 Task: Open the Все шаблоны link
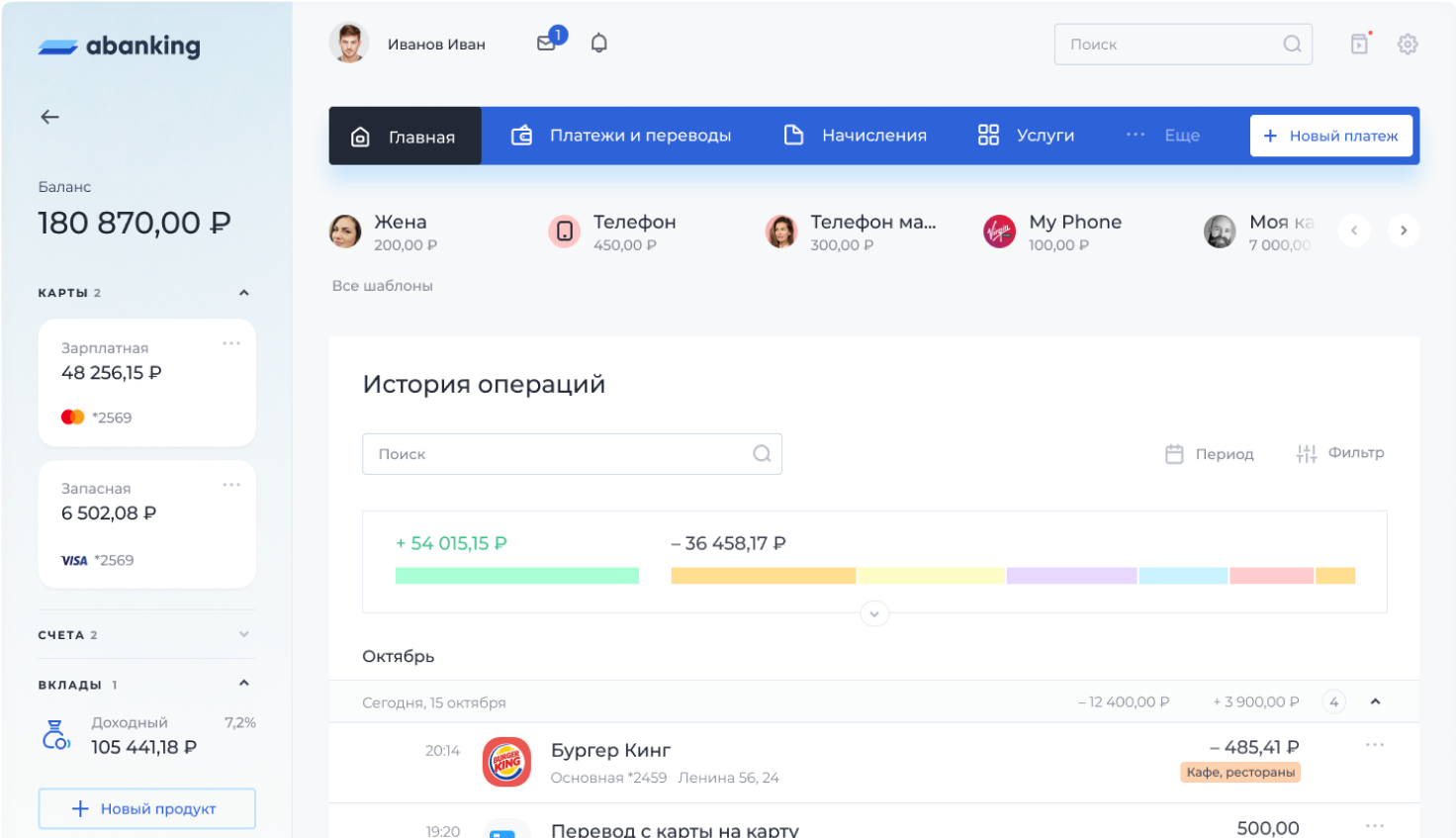coord(383,286)
